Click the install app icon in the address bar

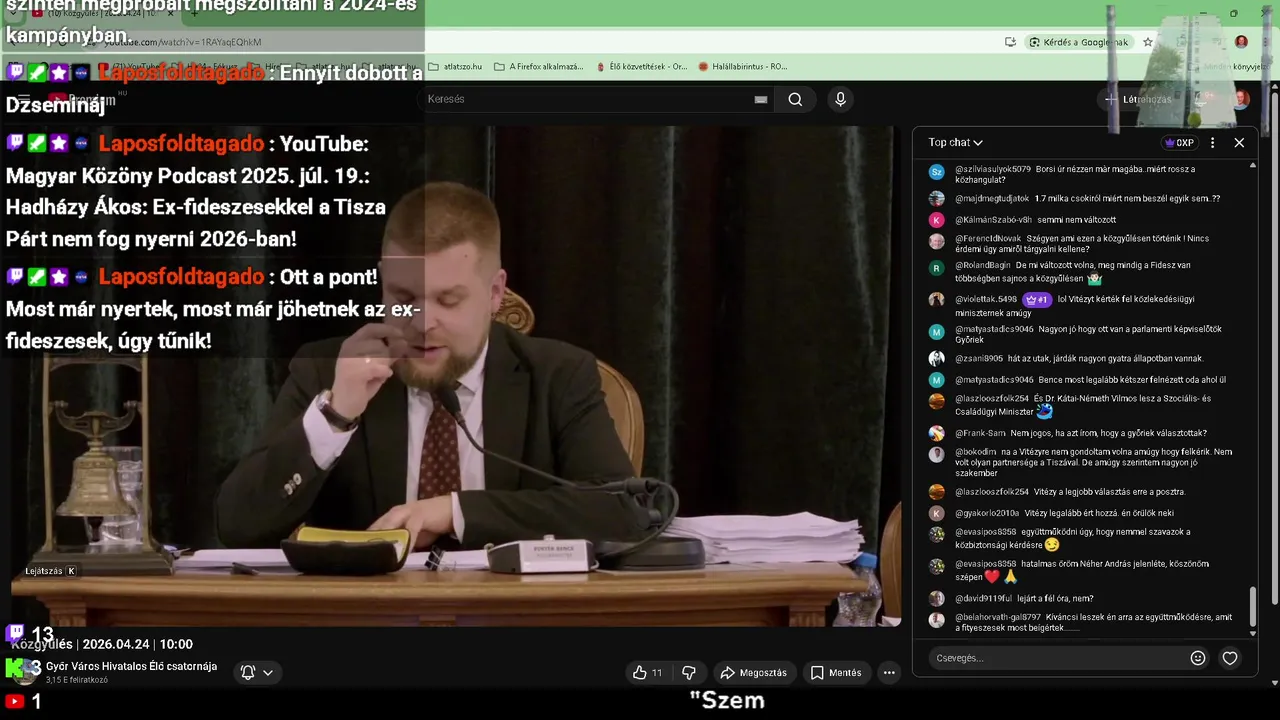click(x=1011, y=42)
